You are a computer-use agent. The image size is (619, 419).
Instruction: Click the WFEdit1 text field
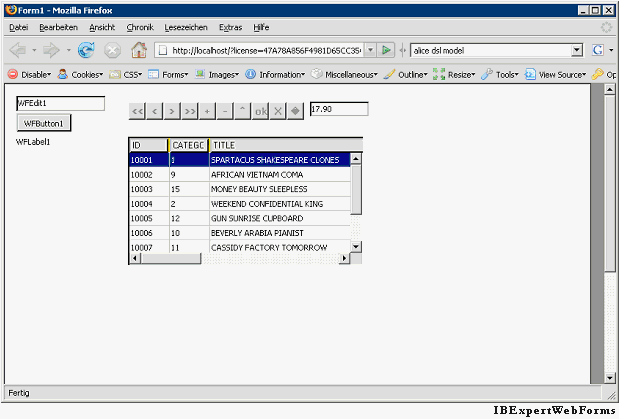pos(60,103)
